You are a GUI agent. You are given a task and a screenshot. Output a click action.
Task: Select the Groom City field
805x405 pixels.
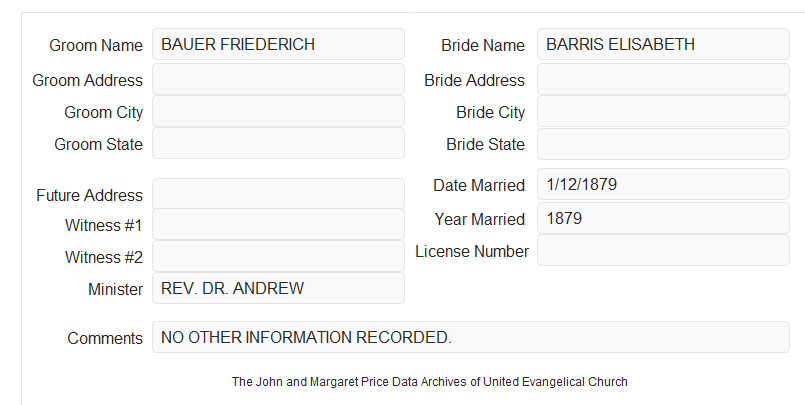pyautogui.click(x=278, y=111)
